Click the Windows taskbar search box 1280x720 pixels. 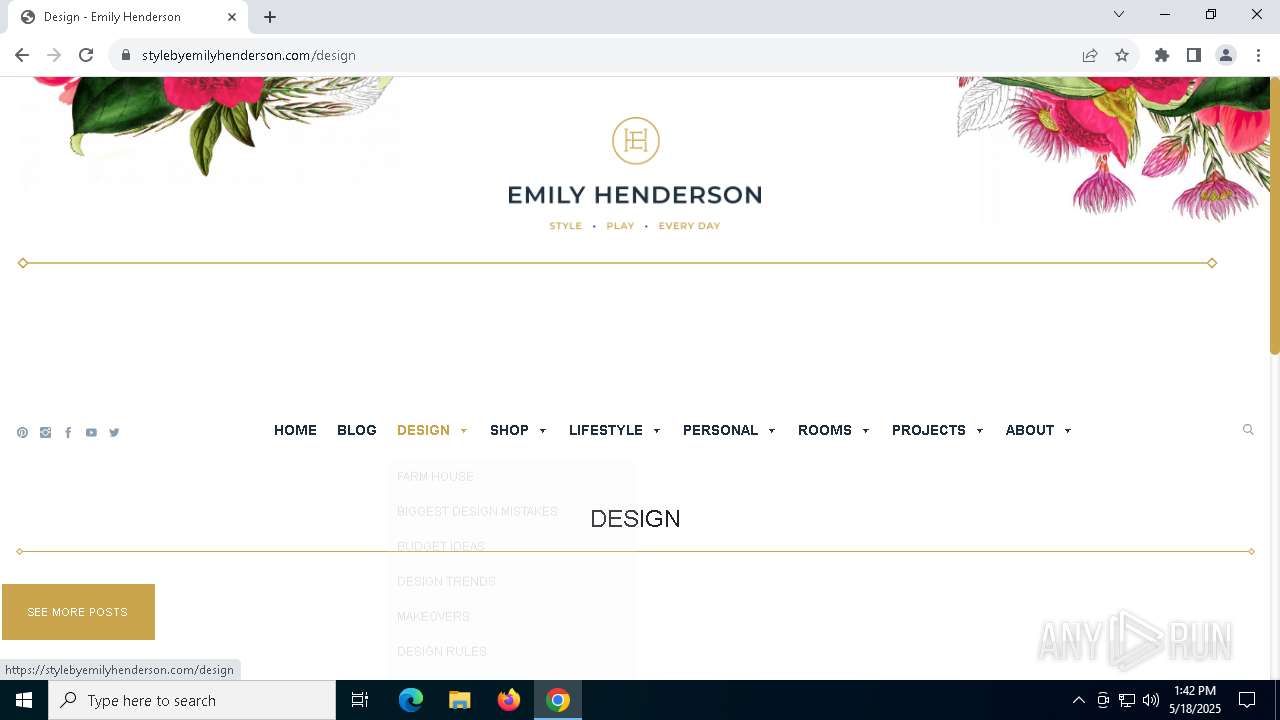coord(192,700)
